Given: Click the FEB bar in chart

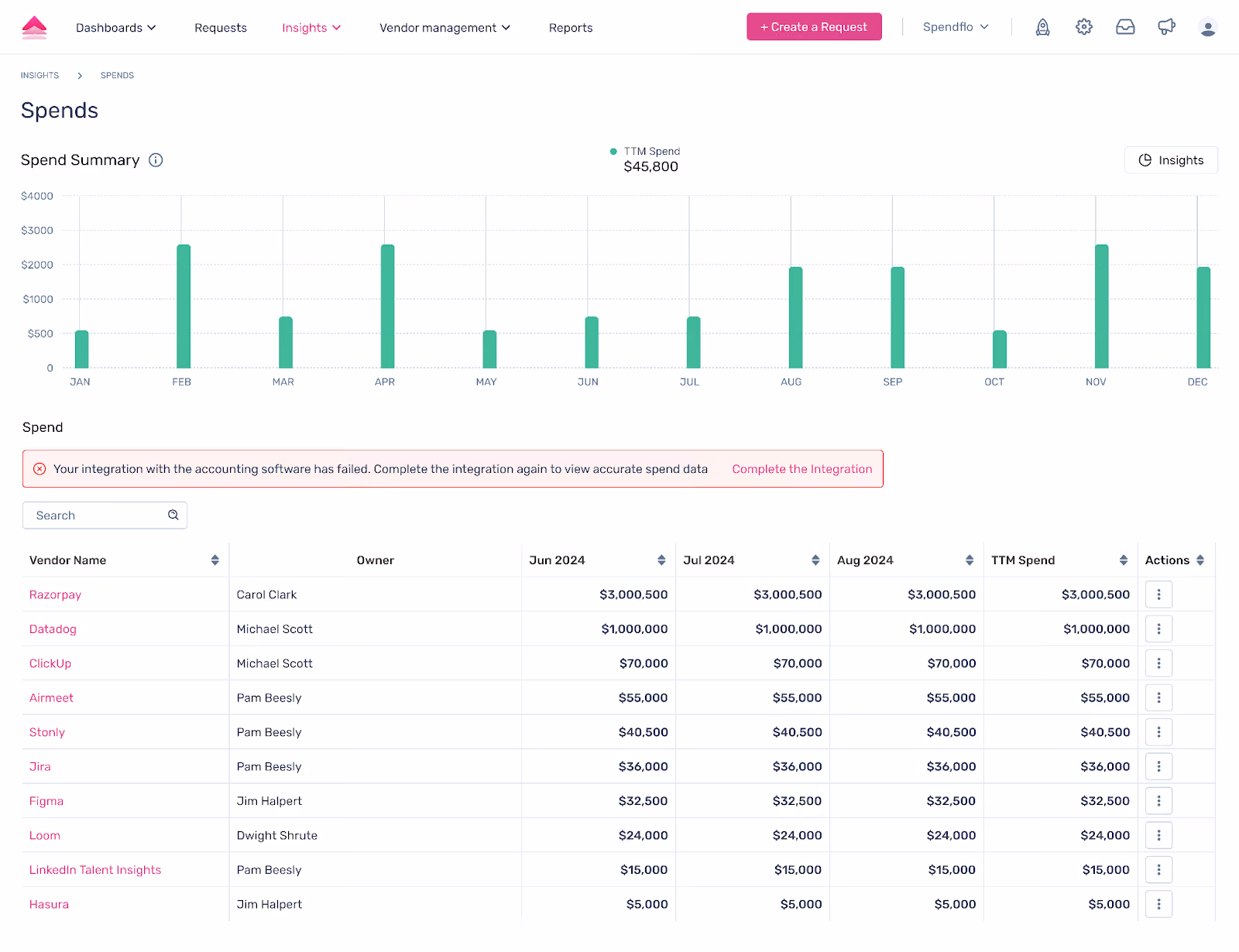Looking at the screenshot, I should [184, 306].
